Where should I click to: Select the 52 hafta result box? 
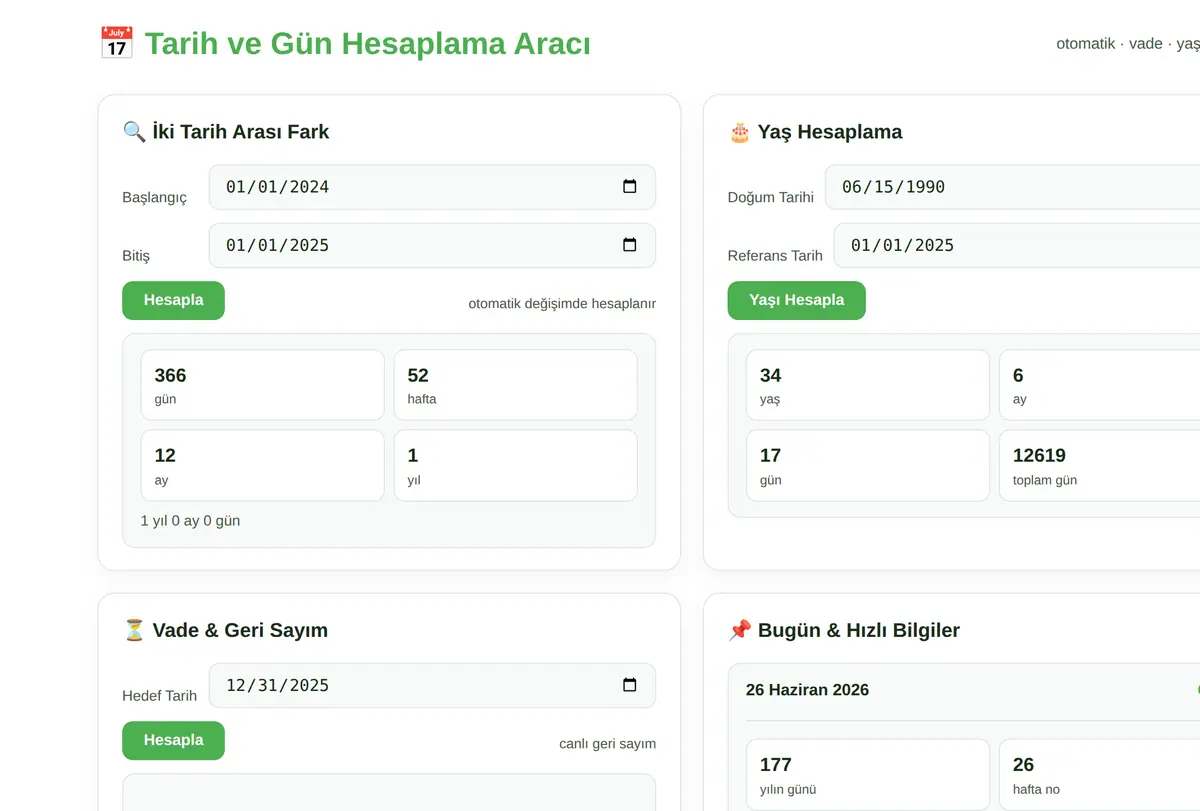[515, 385]
